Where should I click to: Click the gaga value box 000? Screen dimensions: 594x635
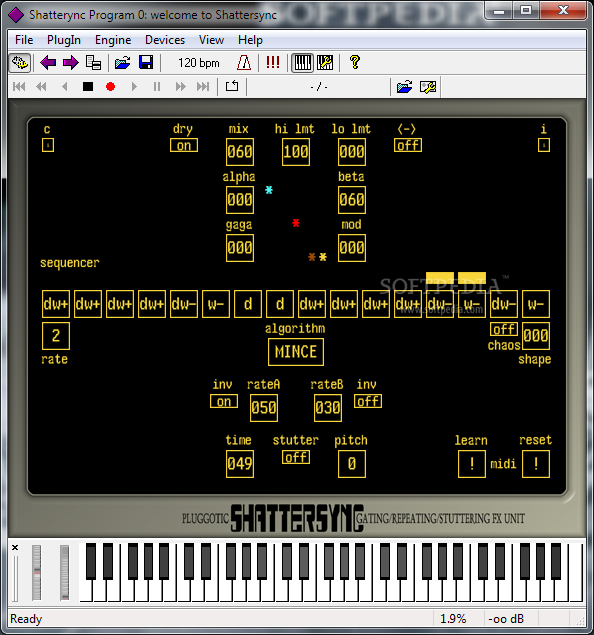pos(240,248)
